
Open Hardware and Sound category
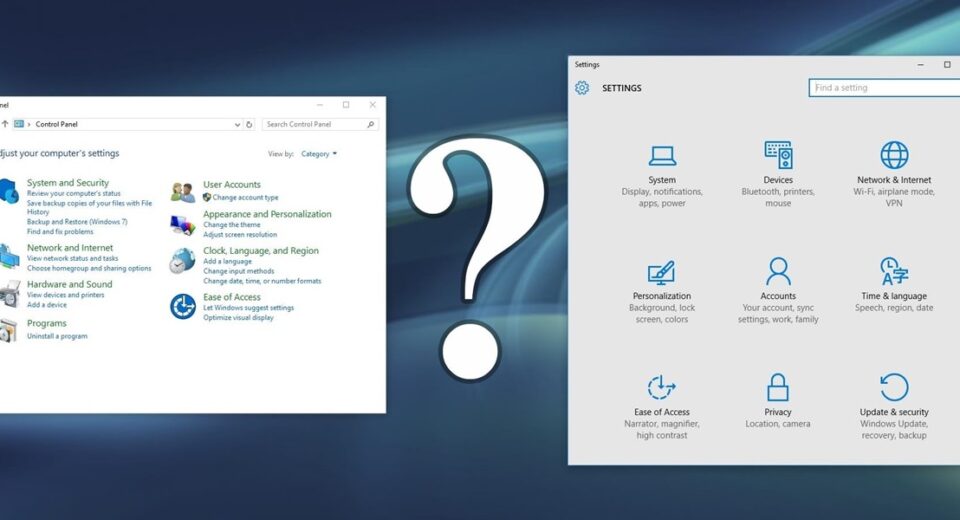click(69, 284)
